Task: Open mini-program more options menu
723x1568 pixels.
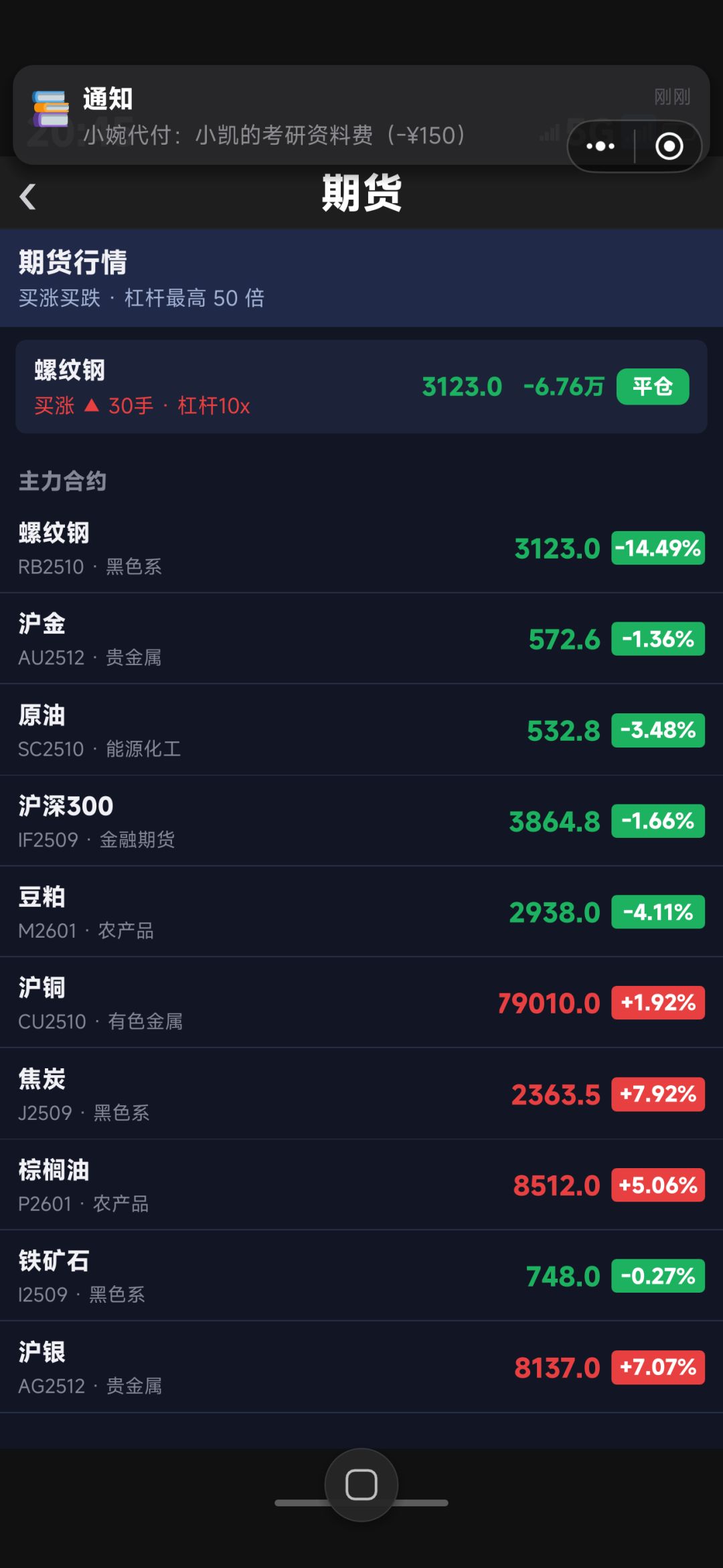Action: [x=600, y=146]
